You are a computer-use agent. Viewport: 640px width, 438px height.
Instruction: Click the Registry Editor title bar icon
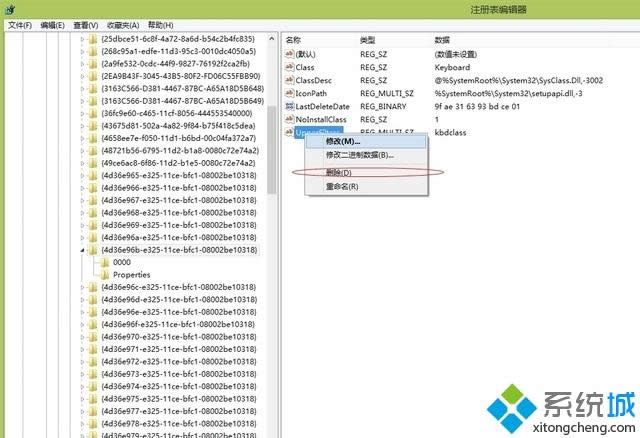(10, 9)
